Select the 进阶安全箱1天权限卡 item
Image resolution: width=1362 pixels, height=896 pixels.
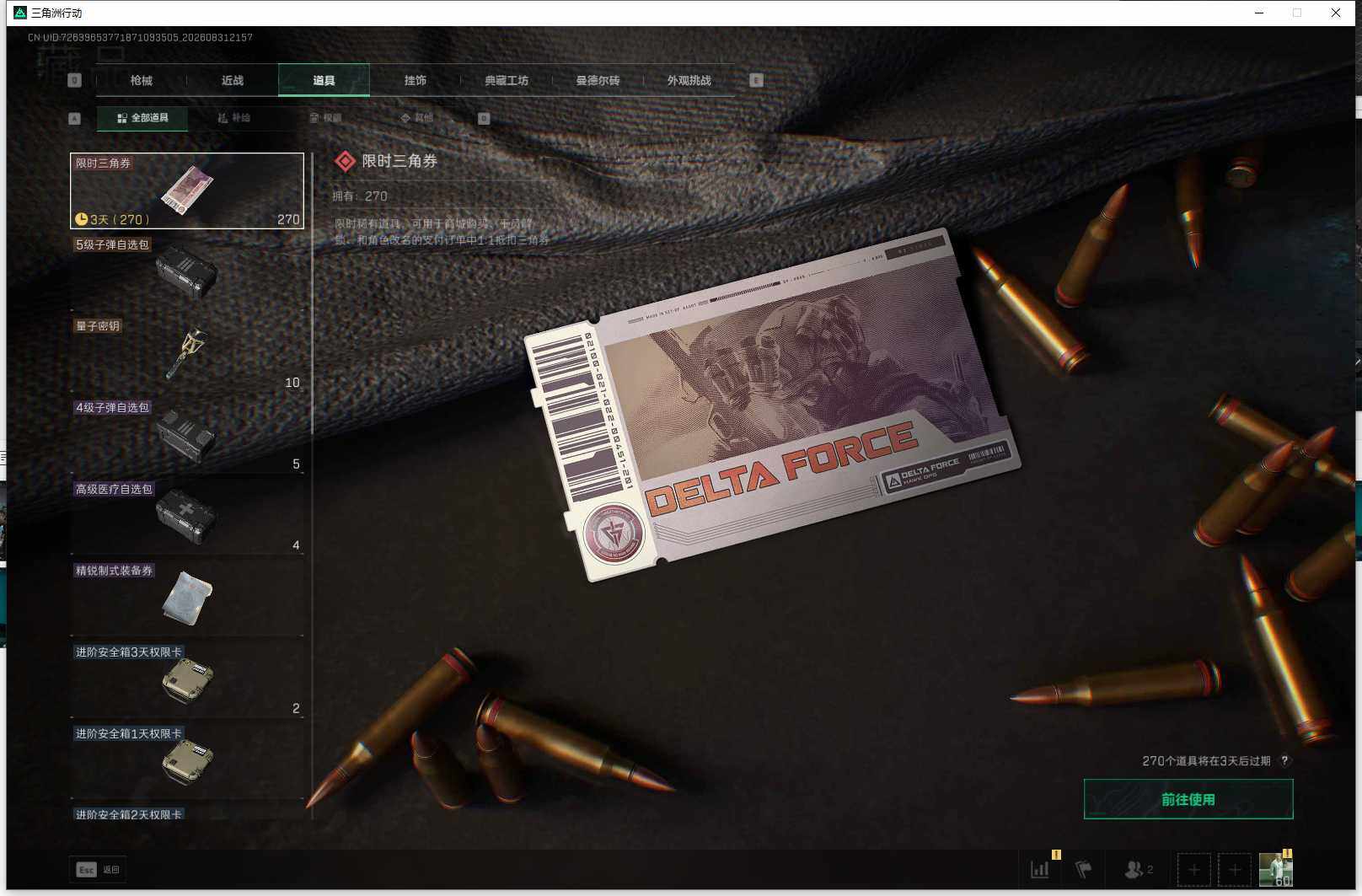(x=187, y=762)
